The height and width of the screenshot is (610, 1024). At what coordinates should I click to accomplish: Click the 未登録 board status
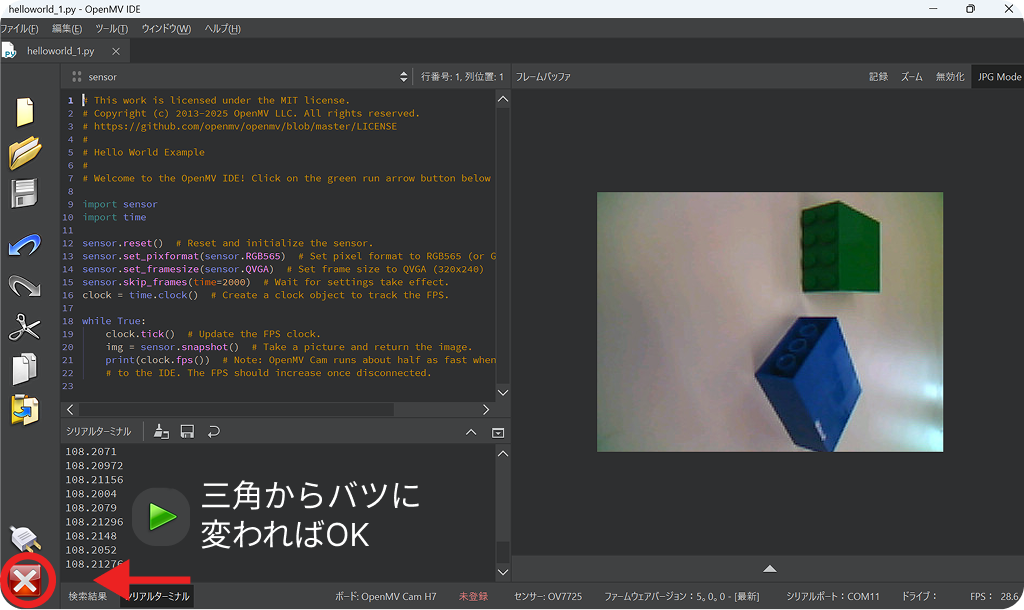(473, 596)
